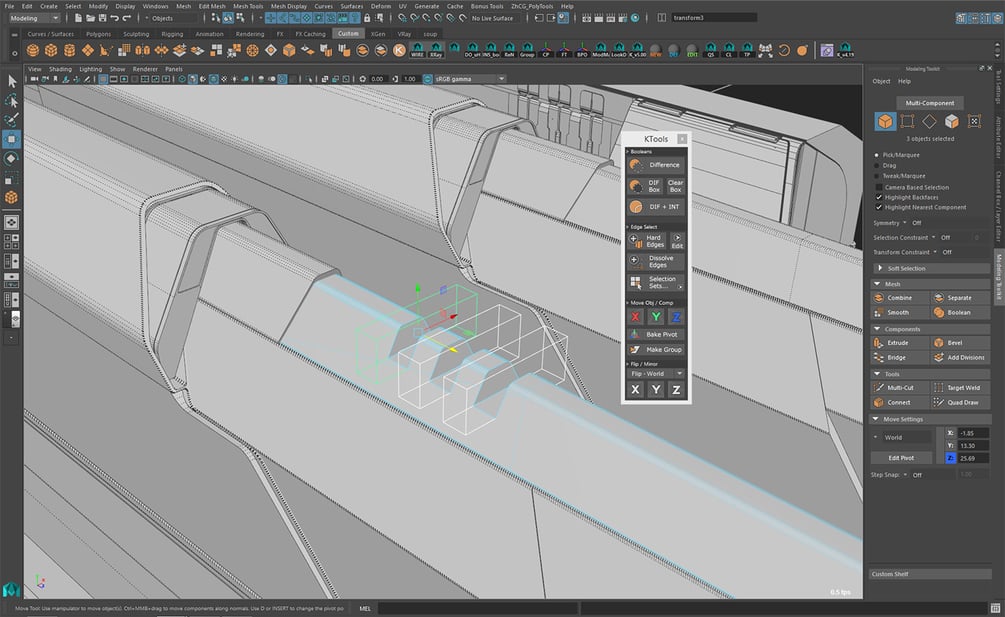Click the Combine mesh icon
Screen dimensions: 1005x617
click(878, 298)
